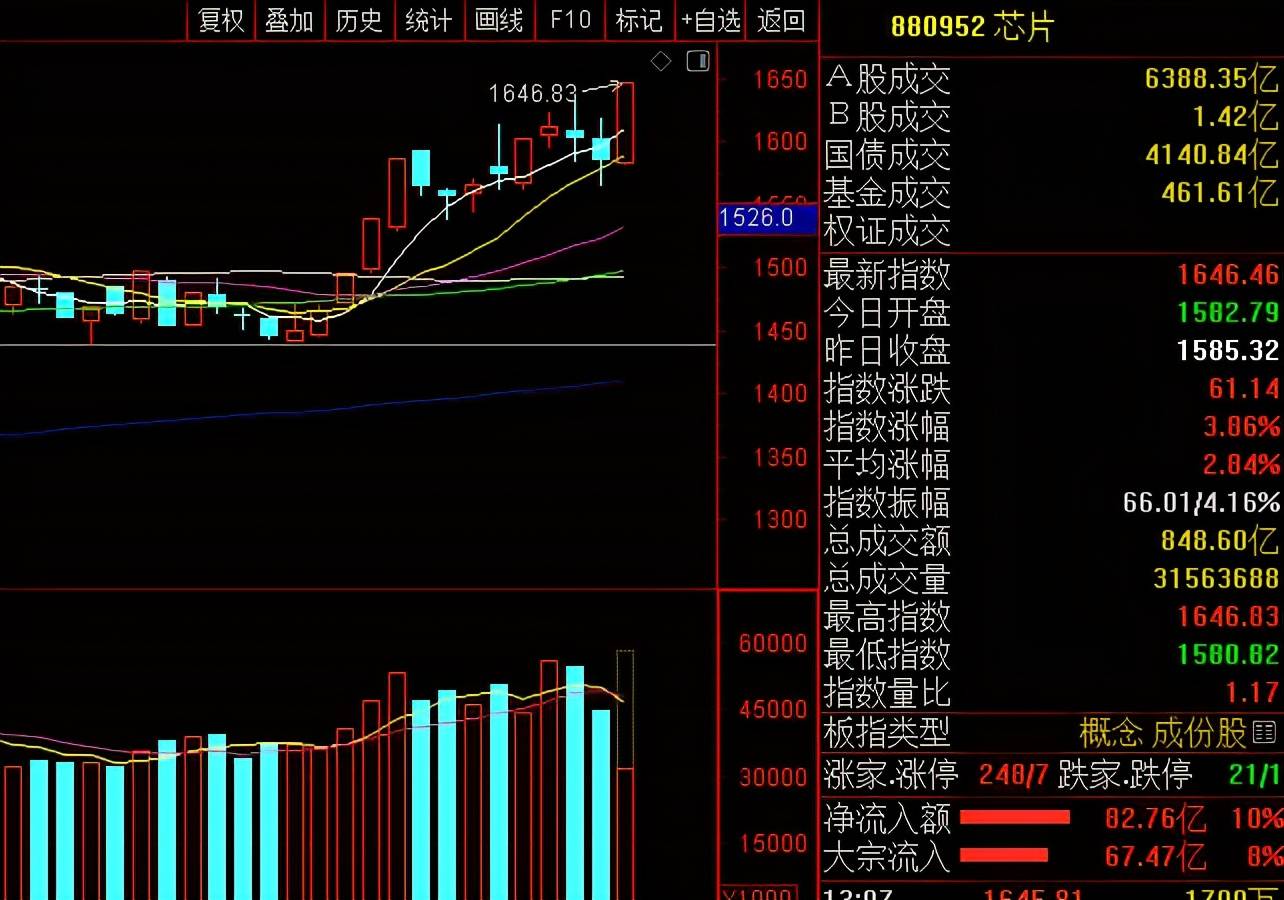Add the index via +自选

point(711,20)
